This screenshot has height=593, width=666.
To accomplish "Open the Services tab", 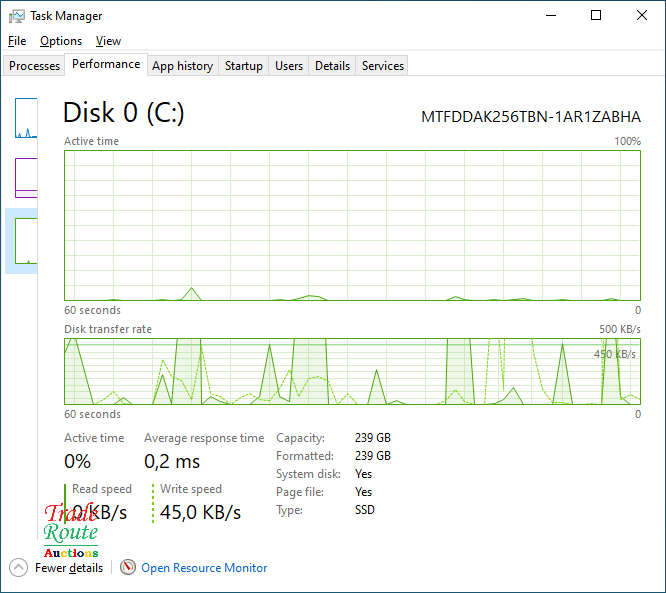I will (382, 66).
